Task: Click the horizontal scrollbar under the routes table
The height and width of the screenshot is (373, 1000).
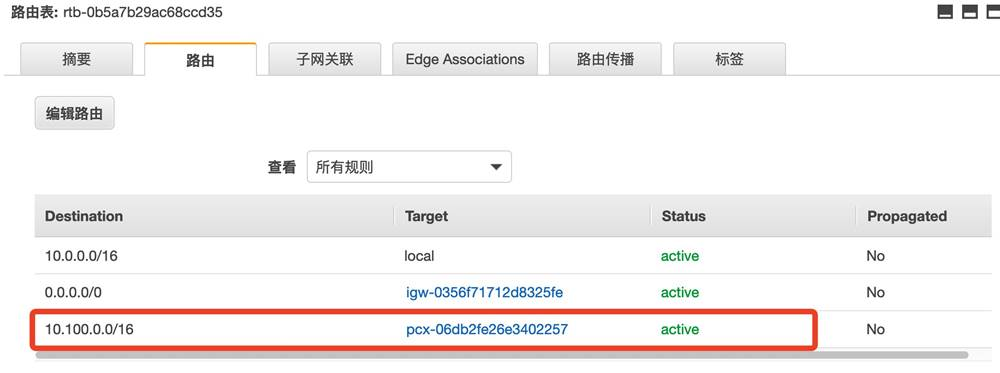Action: tap(501, 355)
